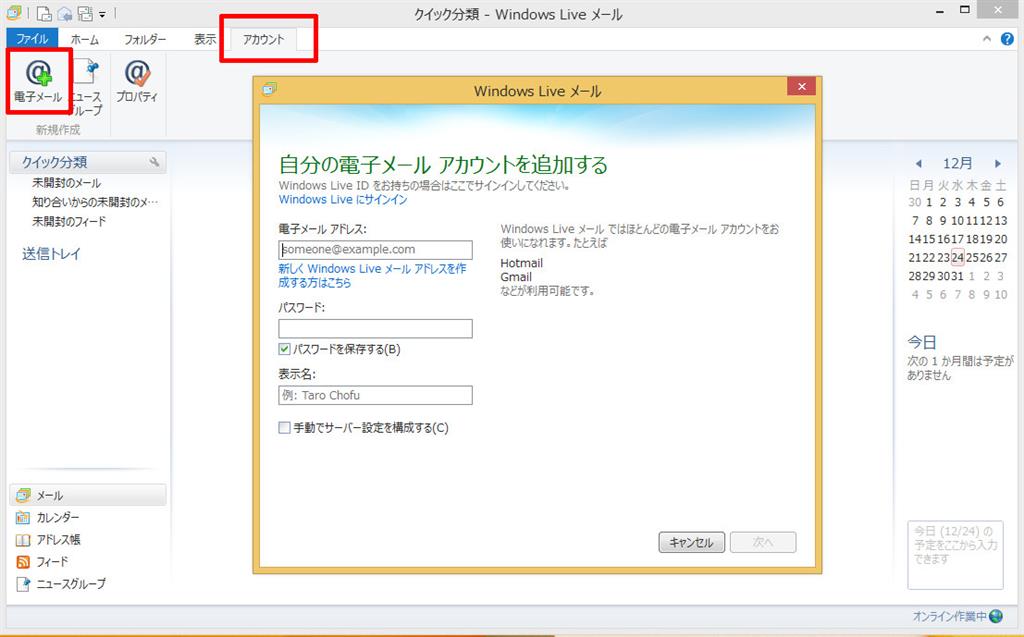The height and width of the screenshot is (637, 1024).
Task: Select 未開封のメール in quick views
Action: (x=67, y=183)
